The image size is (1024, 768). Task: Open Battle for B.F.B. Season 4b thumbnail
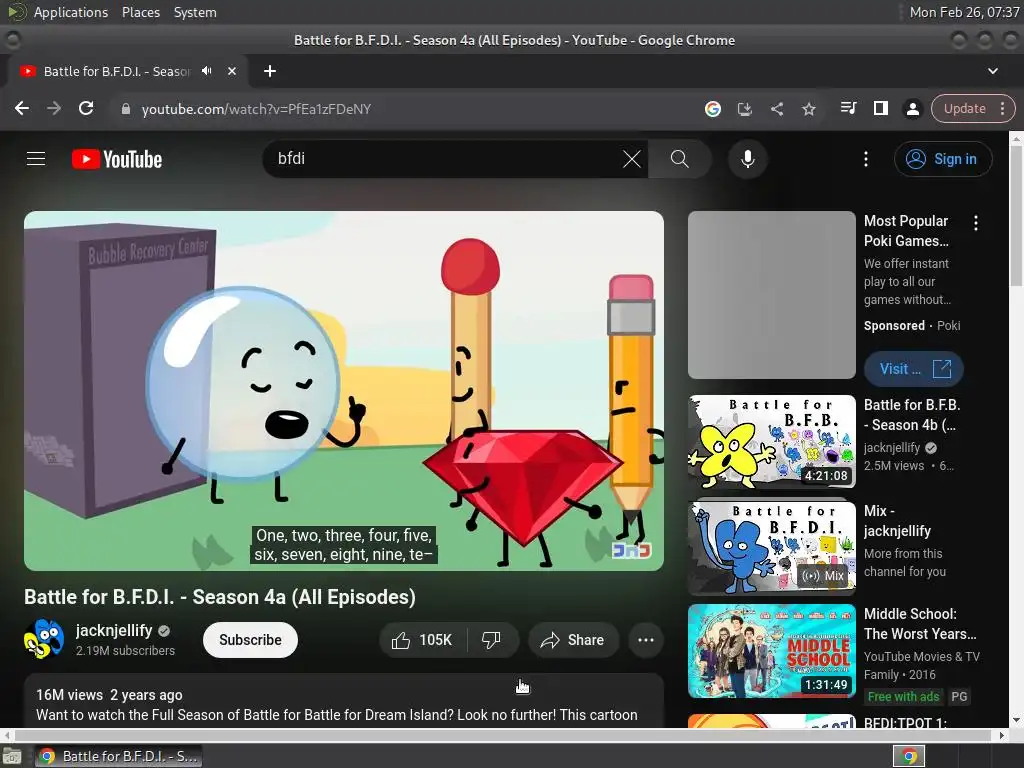tap(771, 442)
